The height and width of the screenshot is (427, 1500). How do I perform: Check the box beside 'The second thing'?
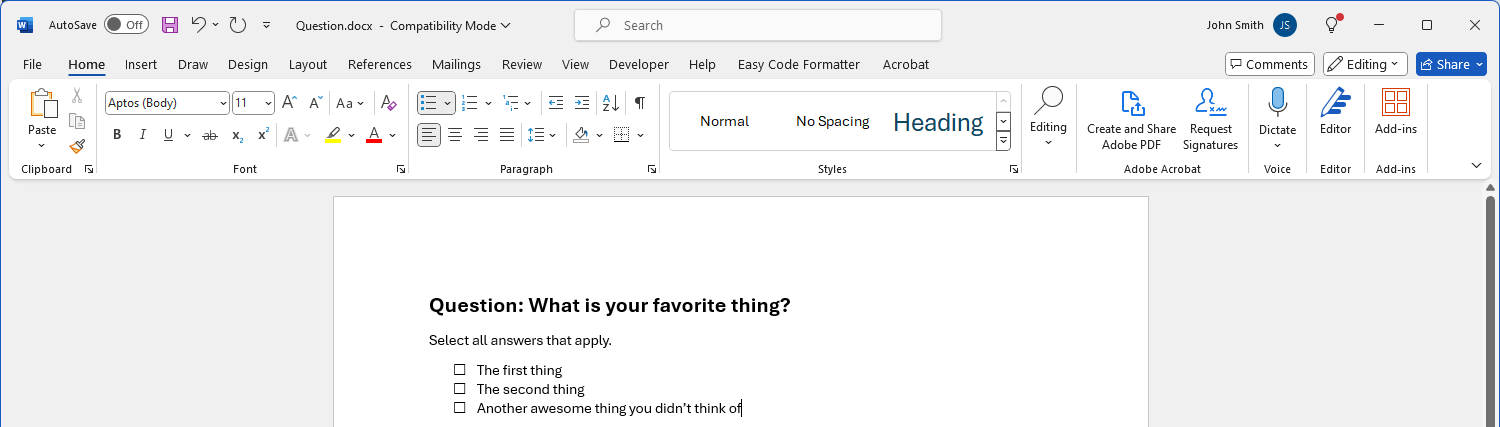(460, 389)
